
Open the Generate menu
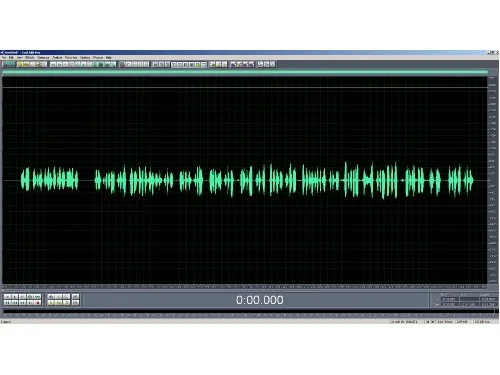[43, 58]
